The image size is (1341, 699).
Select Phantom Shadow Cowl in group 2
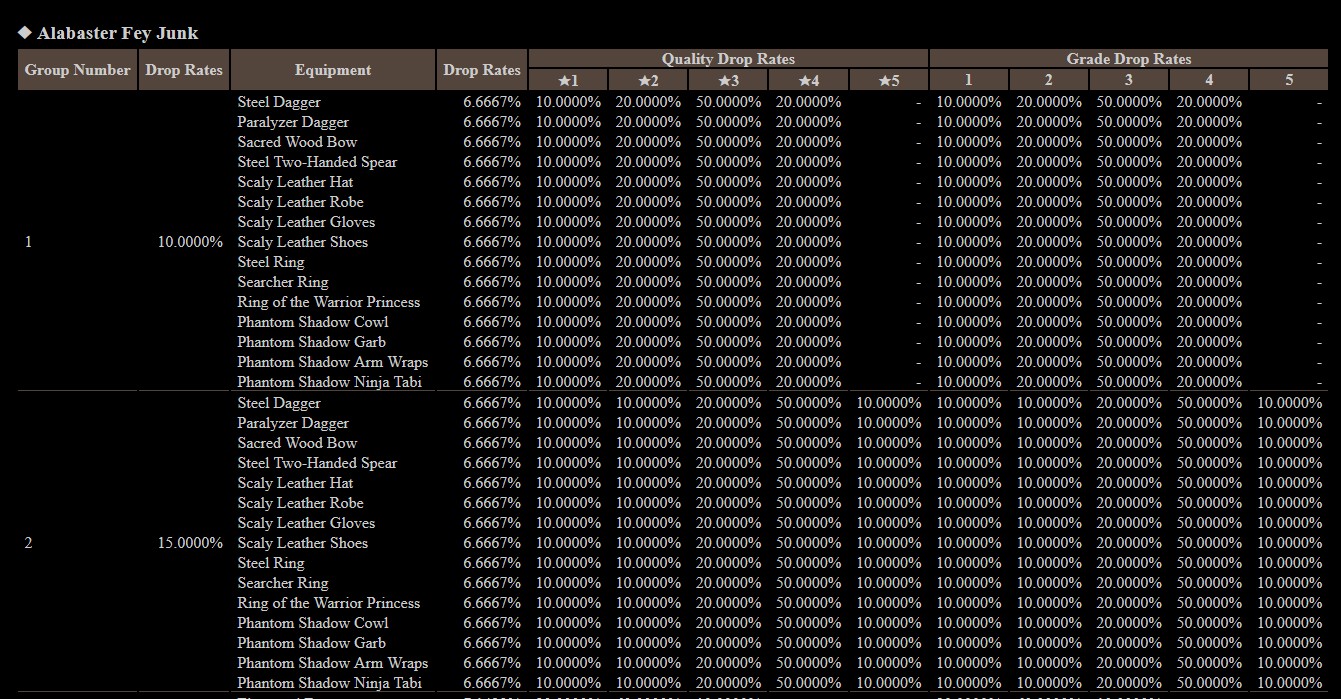313,623
